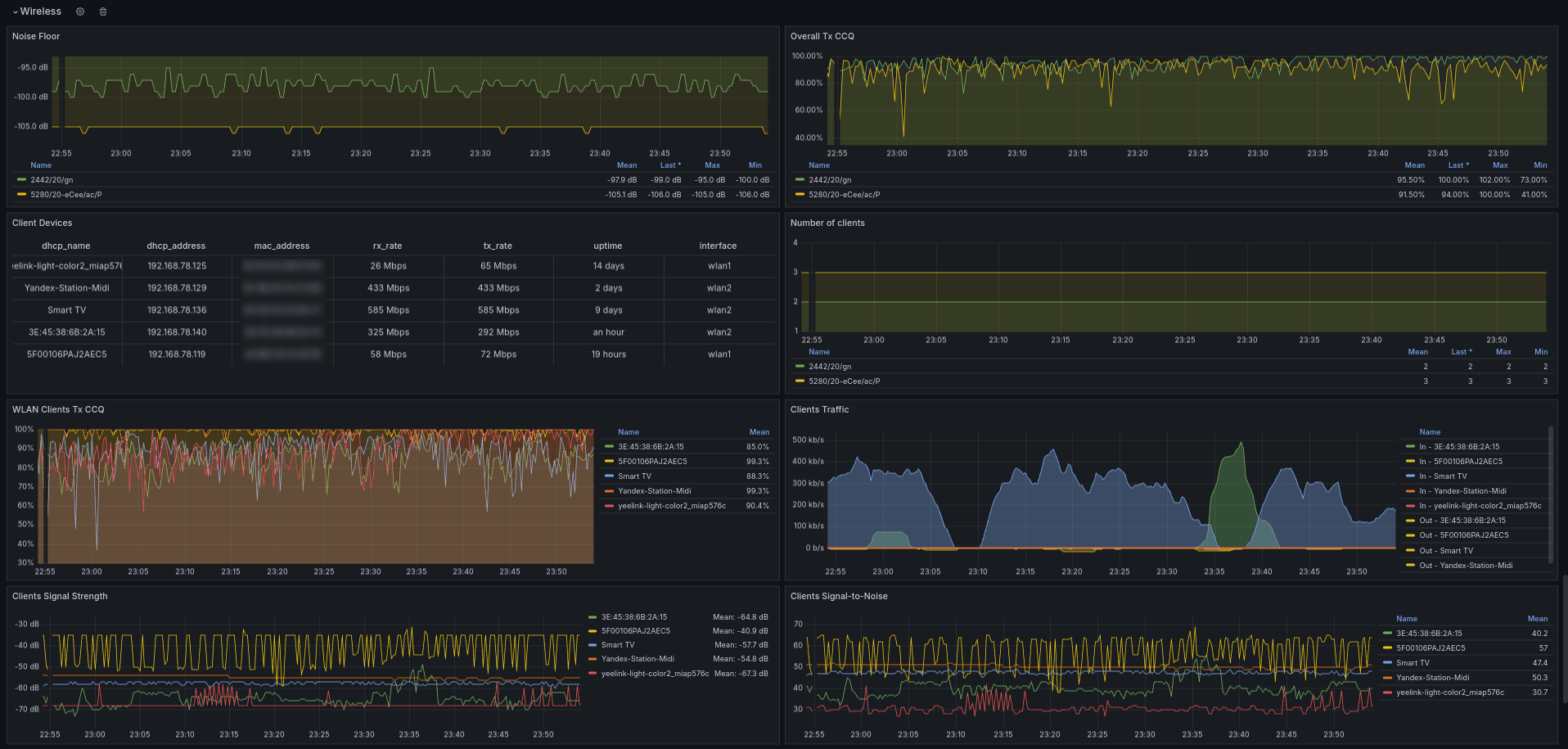Image resolution: width=1568 pixels, height=749 pixels.
Task: Sort Overall Tx CCQ legend by Max
Action: click(x=1501, y=165)
